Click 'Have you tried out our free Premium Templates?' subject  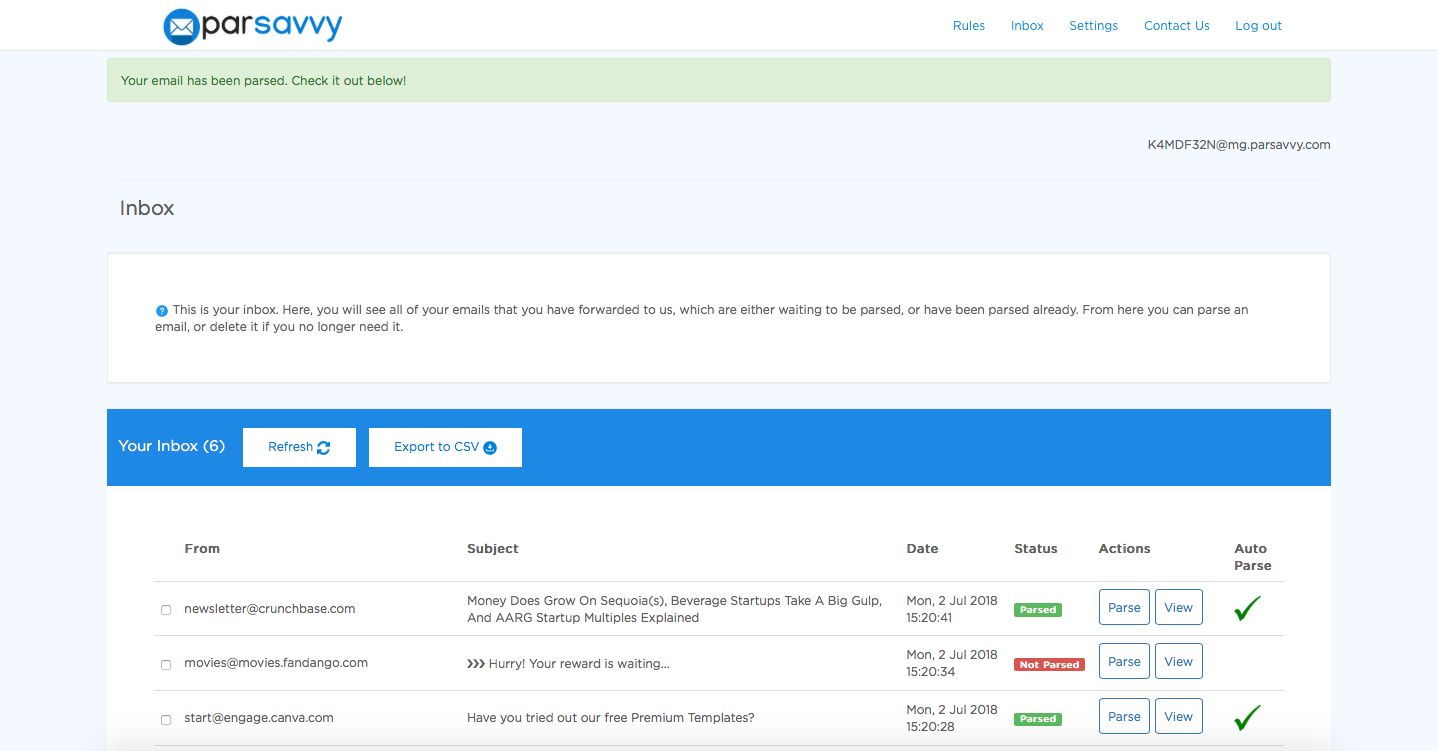(x=611, y=717)
